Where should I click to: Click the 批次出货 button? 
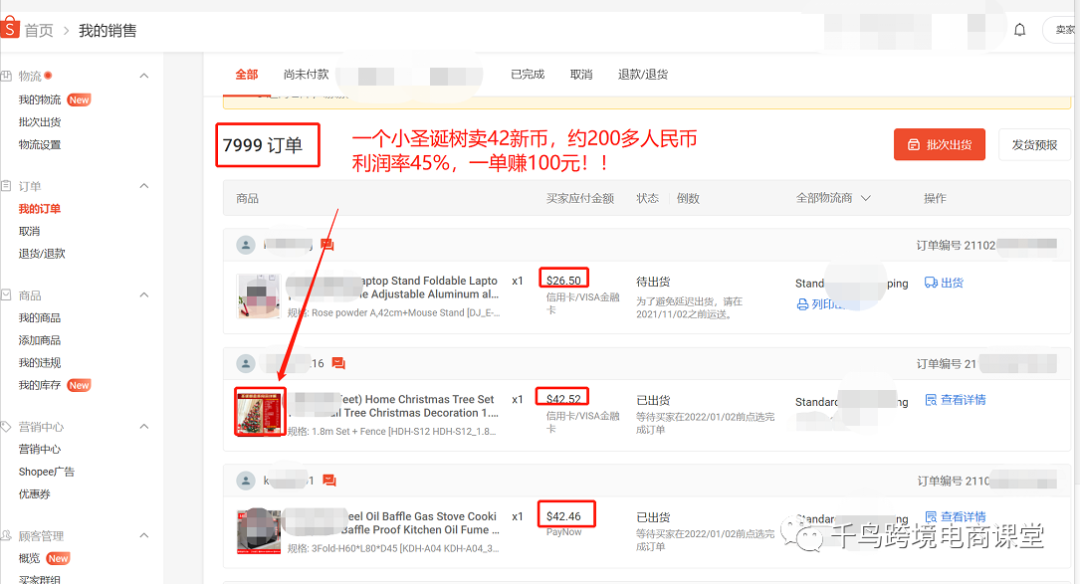point(938,144)
